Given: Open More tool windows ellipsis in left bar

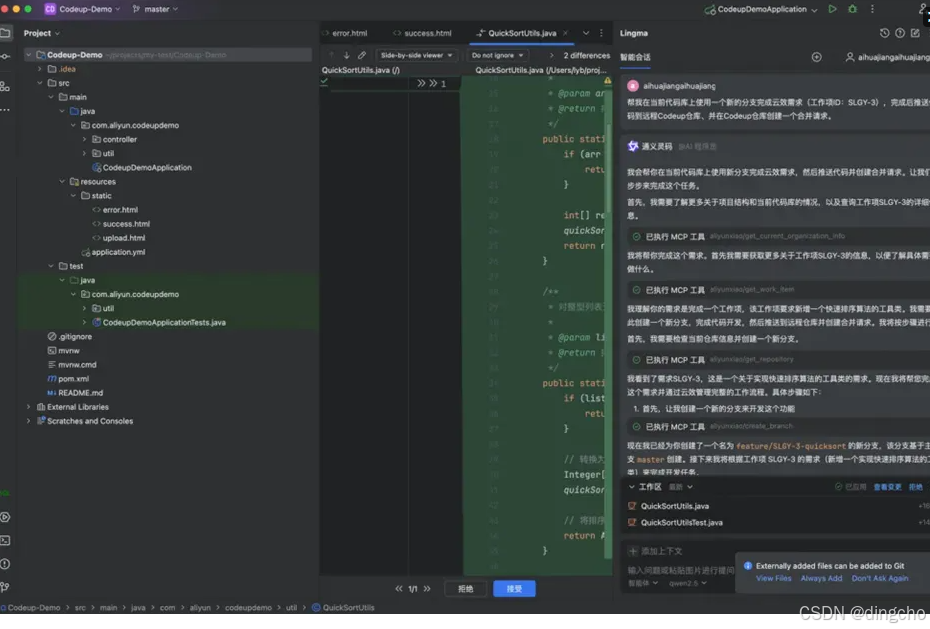Looking at the screenshot, I should [x=5, y=110].
